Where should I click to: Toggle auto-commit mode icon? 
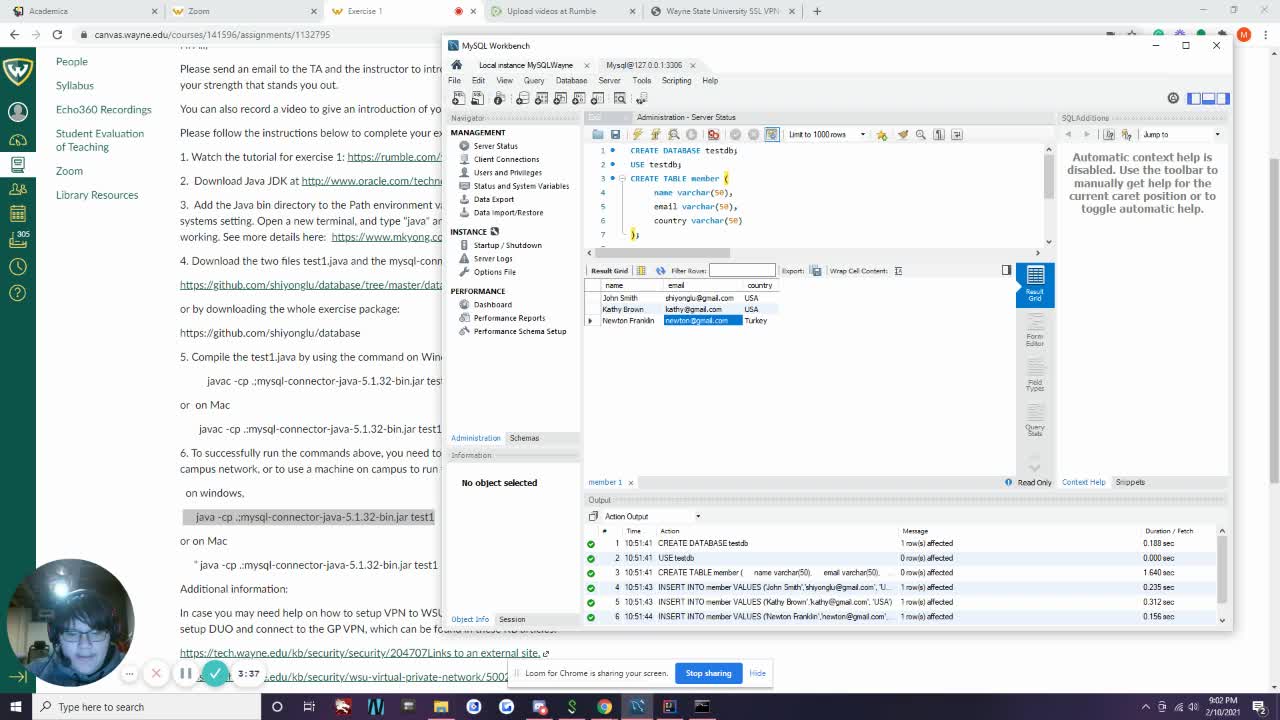772,134
